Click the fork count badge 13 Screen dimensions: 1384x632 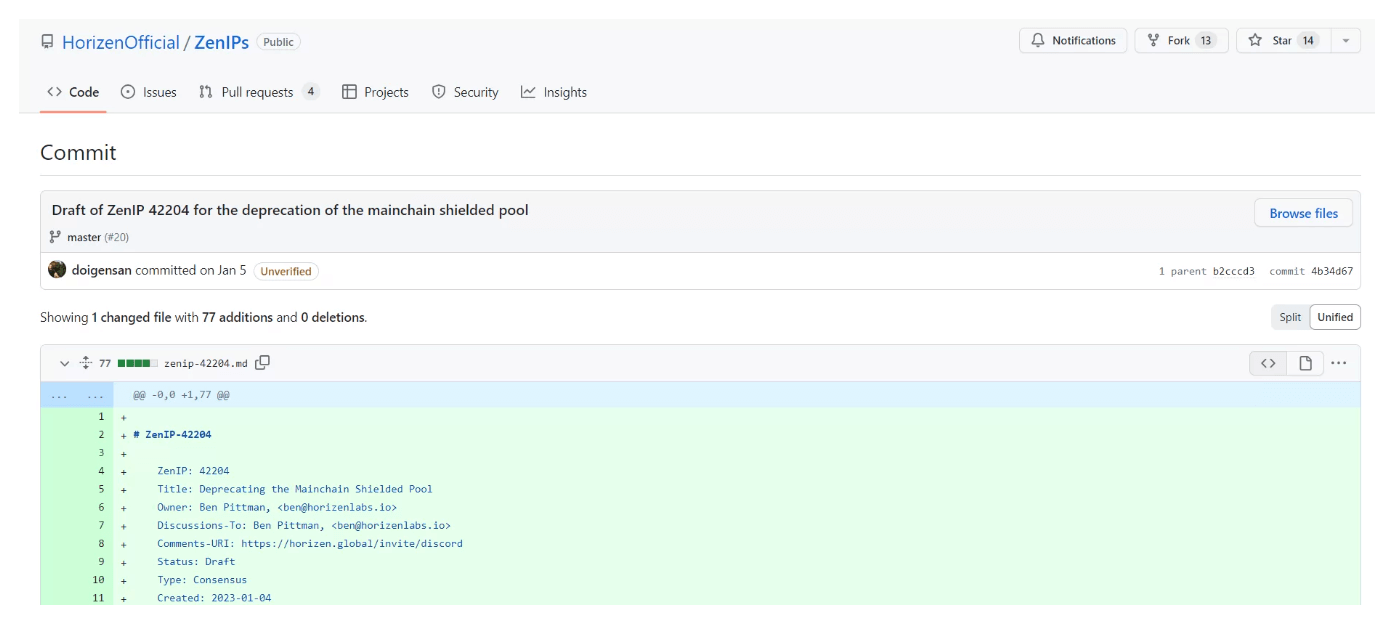[x=1206, y=41]
